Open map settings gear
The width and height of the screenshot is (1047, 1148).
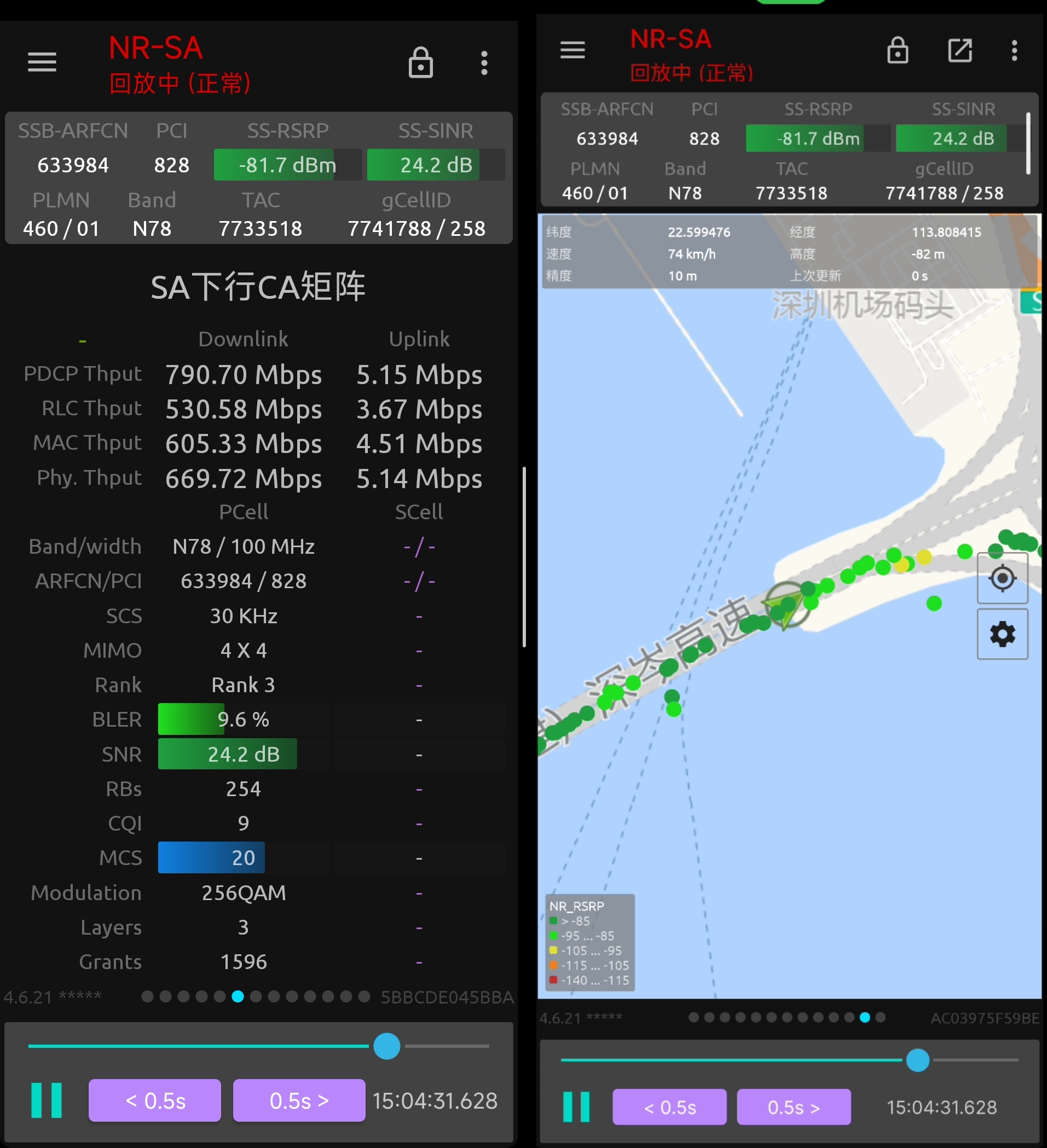click(1002, 634)
